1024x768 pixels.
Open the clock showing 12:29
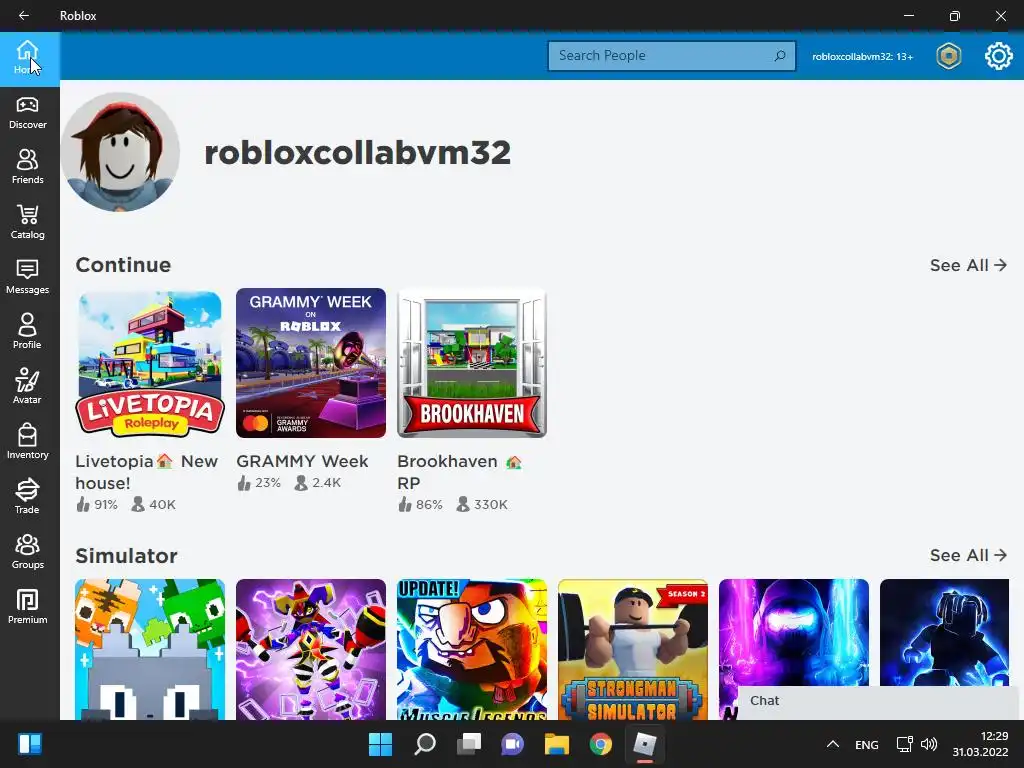(980, 744)
